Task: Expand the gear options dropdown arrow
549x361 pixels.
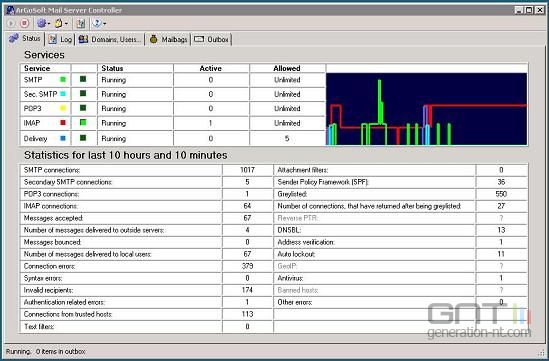Action: pyautogui.click(x=49, y=24)
